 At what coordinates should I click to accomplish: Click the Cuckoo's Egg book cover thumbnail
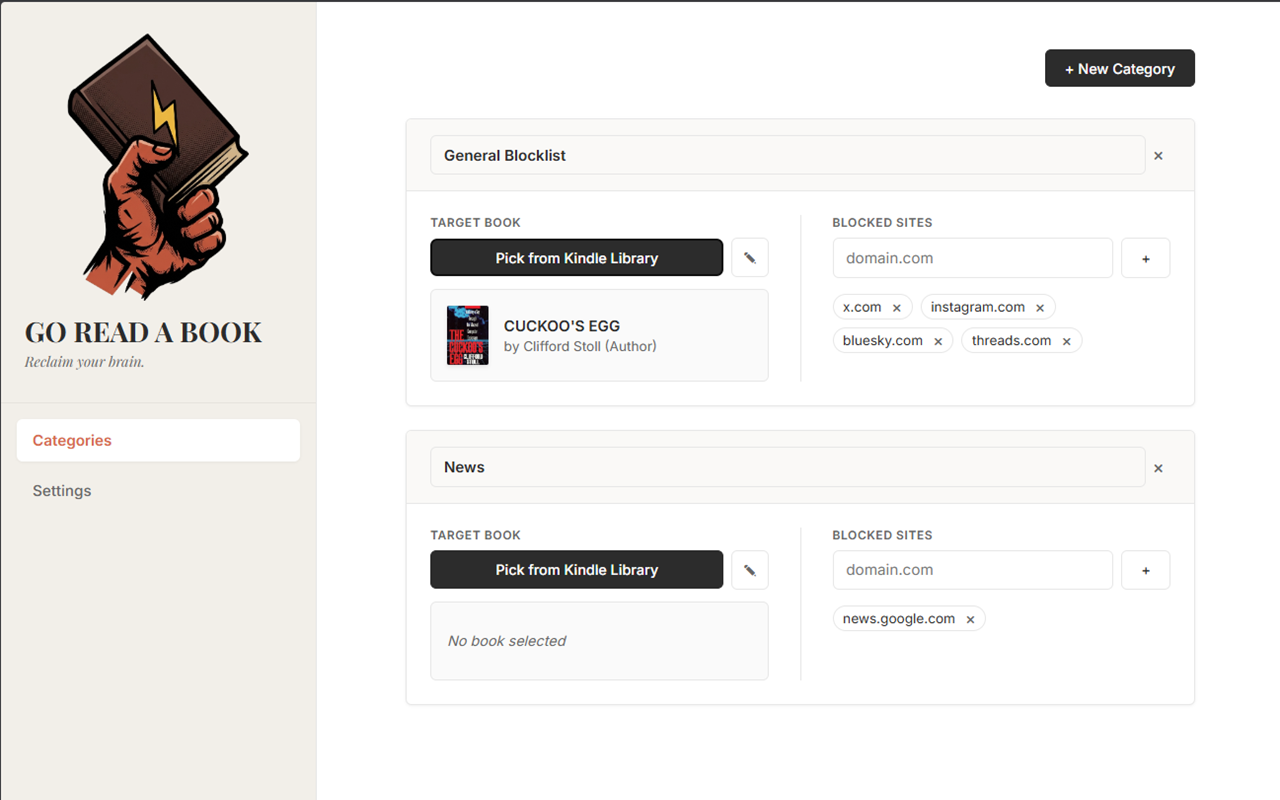(x=467, y=336)
